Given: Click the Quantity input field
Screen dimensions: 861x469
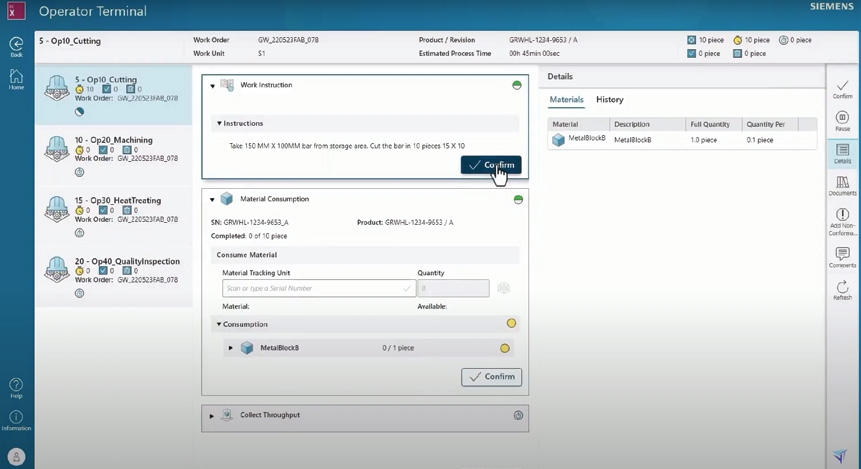Looking at the screenshot, I should click(x=453, y=288).
